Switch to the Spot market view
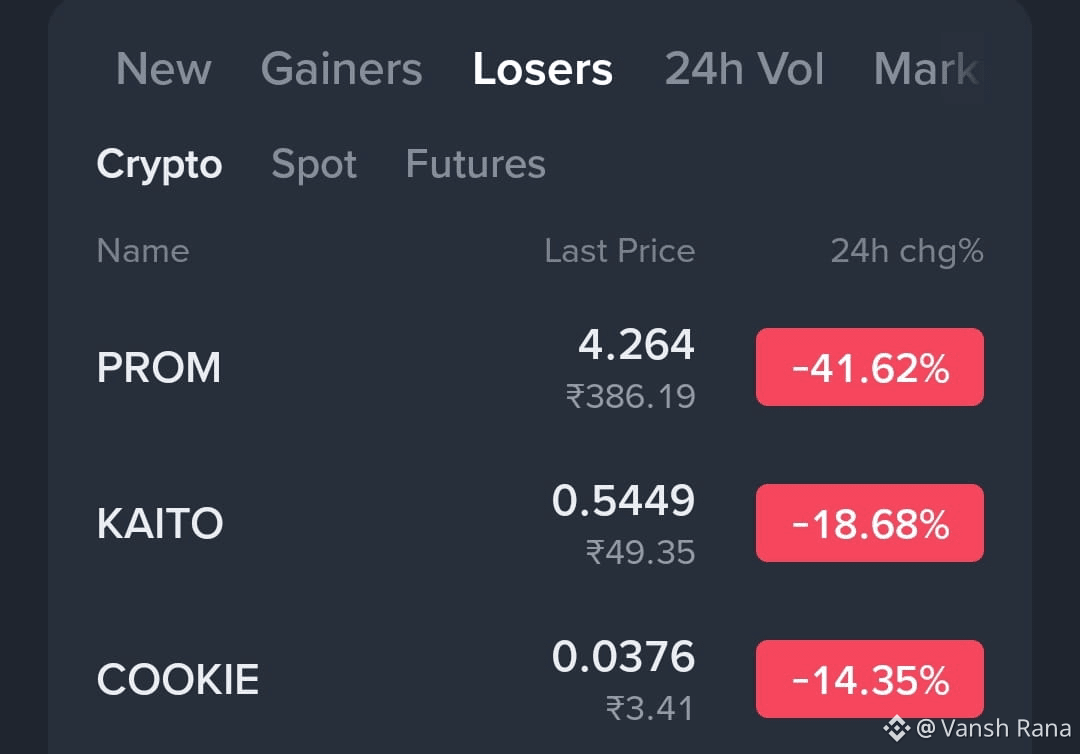 coord(314,164)
